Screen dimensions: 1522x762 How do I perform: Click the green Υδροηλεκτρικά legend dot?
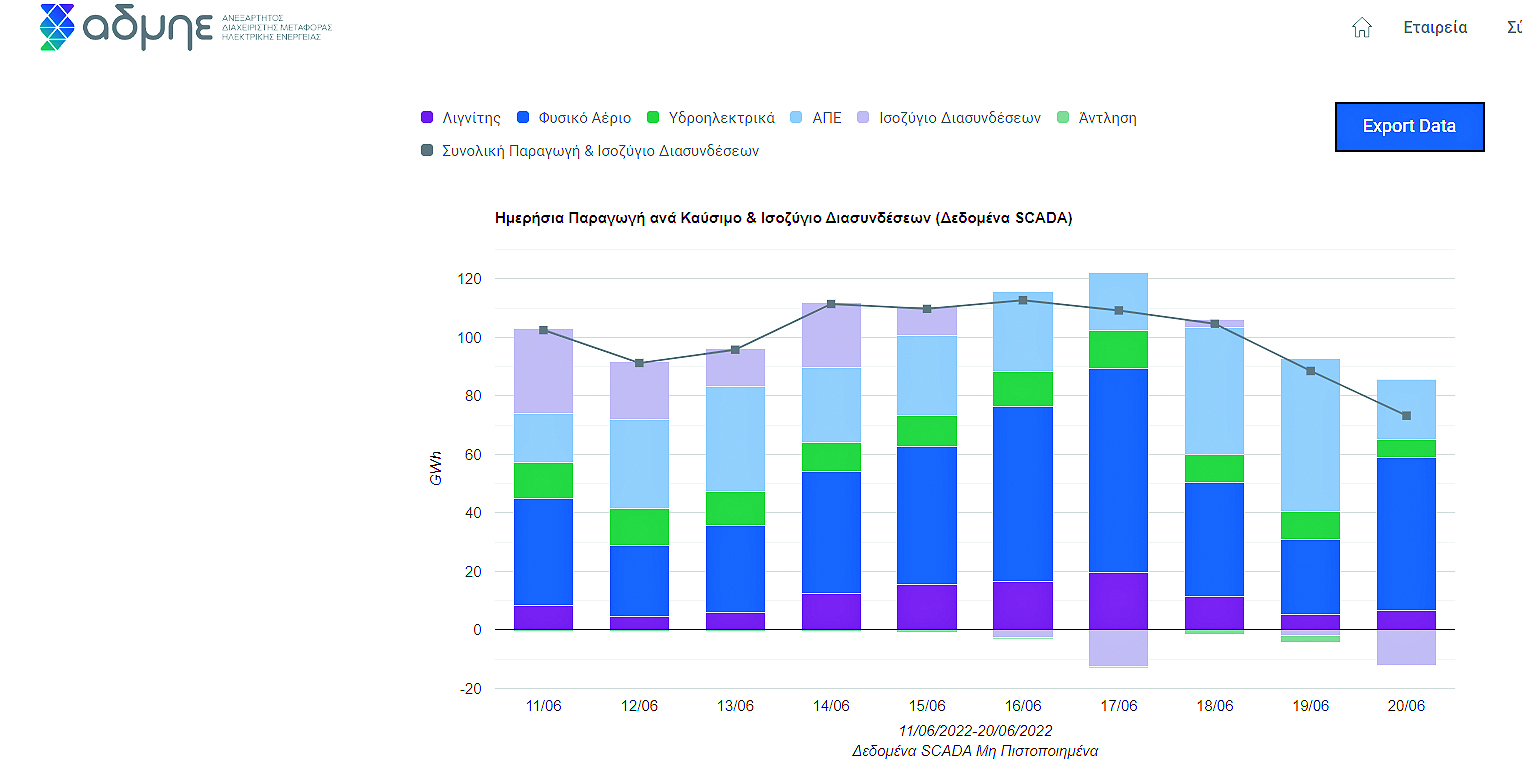pos(653,118)
